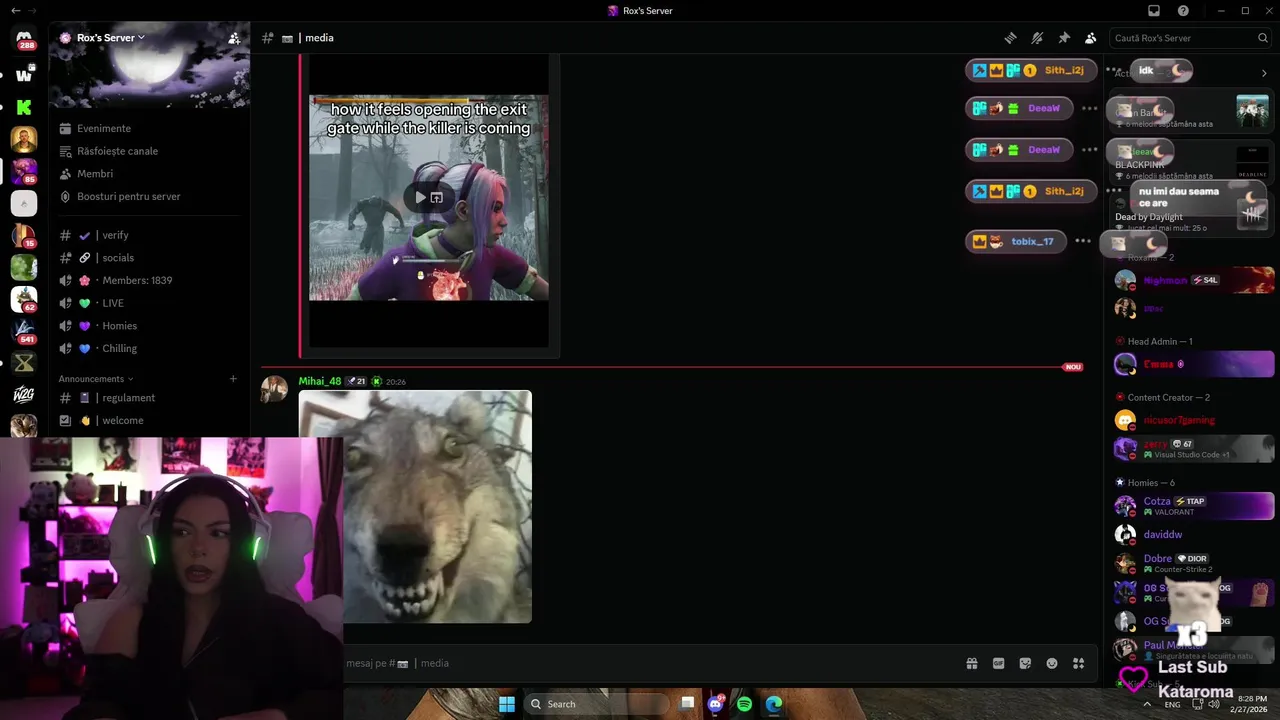This screenshot has height=720, width=1280.
Task: Click the tobix_17 name tag
Action: (1016, 241)
